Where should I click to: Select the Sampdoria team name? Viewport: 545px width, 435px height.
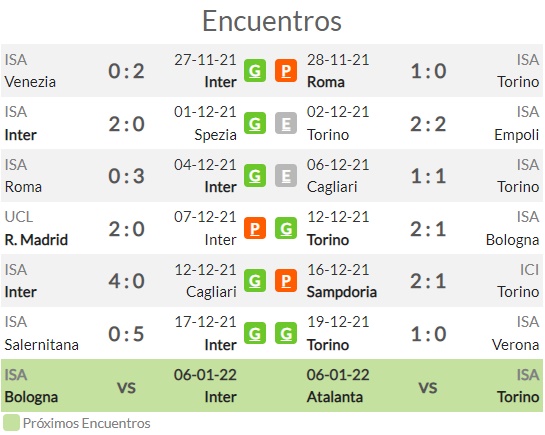(342, 292)
